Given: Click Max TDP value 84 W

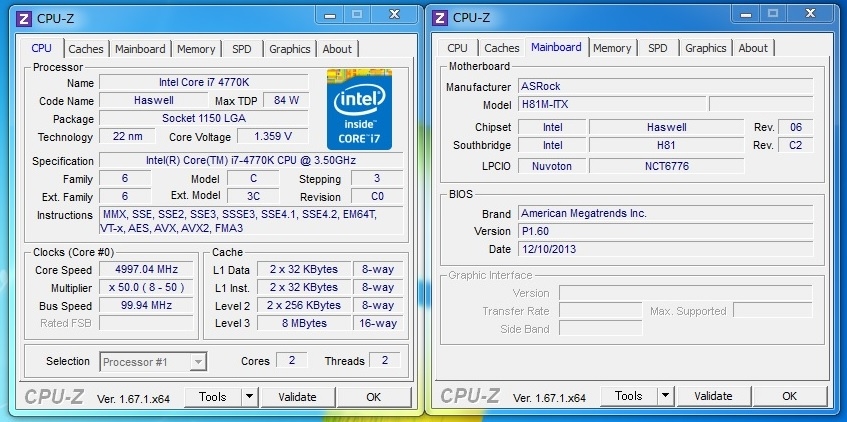Looking at the screenshot, I should click(286, 100).
